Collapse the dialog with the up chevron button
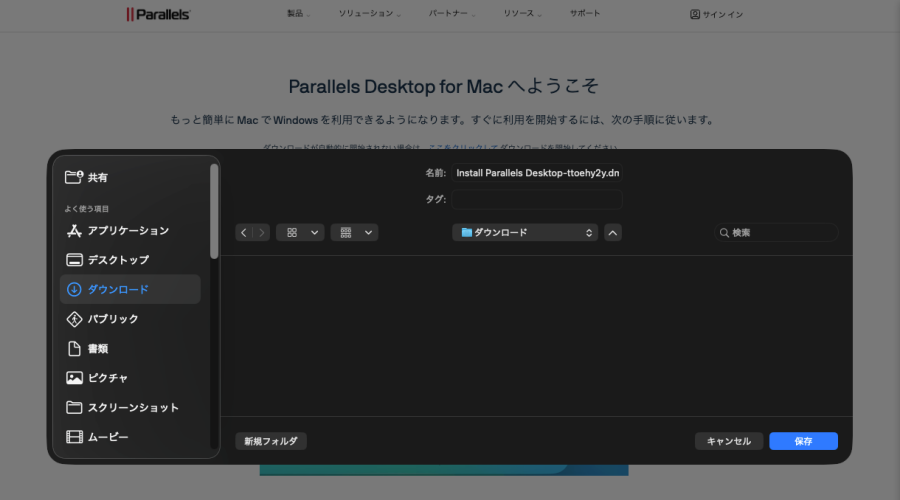Screen dimensions: 900x500 [x=612, y=232]
